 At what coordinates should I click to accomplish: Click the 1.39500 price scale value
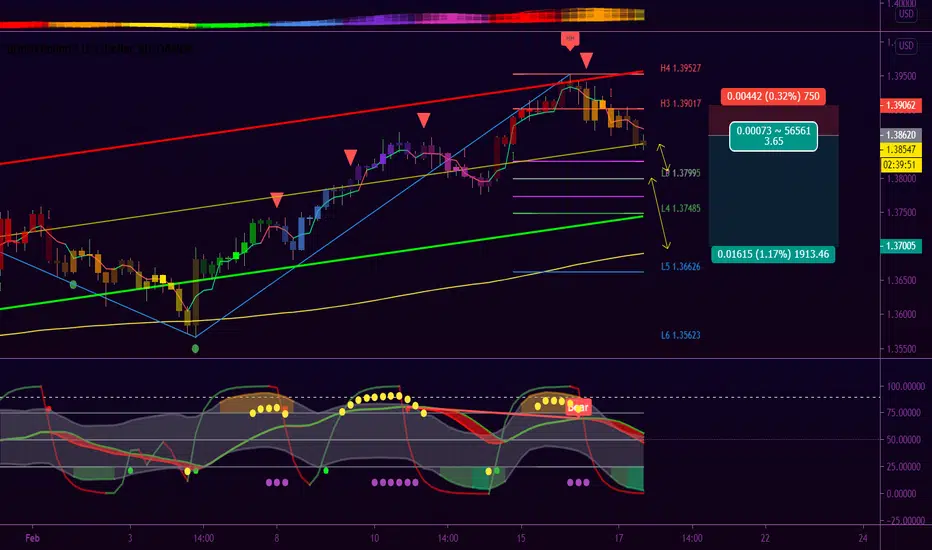click(901, 76)
